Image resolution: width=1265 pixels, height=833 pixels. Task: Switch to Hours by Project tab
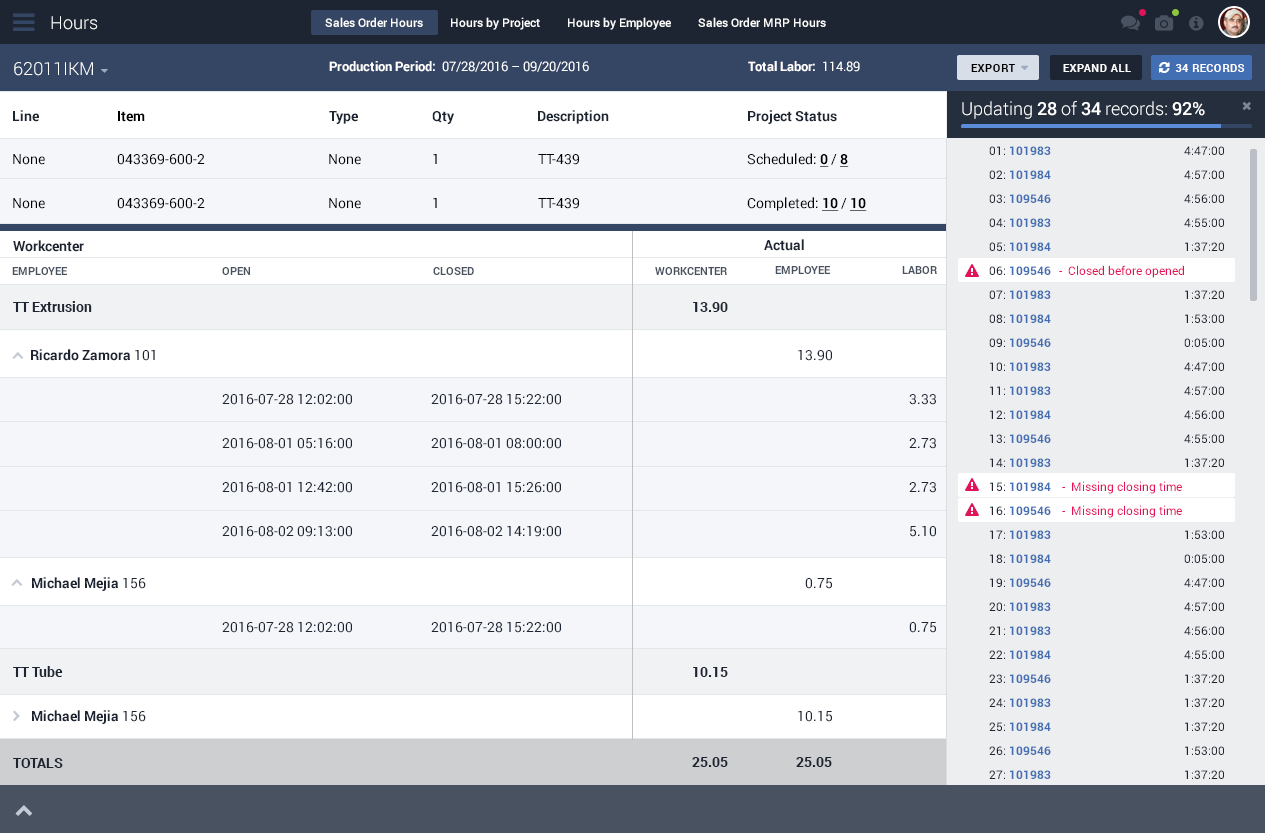[x=495, y=23]
